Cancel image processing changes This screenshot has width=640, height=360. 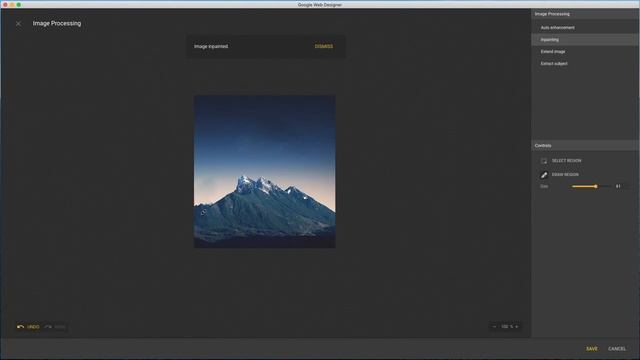pyautogui.click(x=617, y=349)
